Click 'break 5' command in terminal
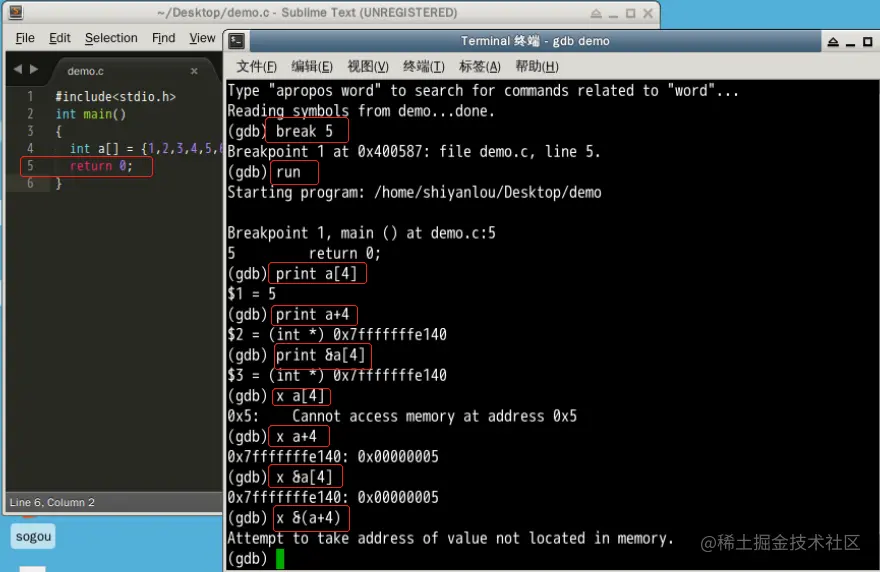Image resolution: width=880 pixels, height=572 pixels. (304, 131)
